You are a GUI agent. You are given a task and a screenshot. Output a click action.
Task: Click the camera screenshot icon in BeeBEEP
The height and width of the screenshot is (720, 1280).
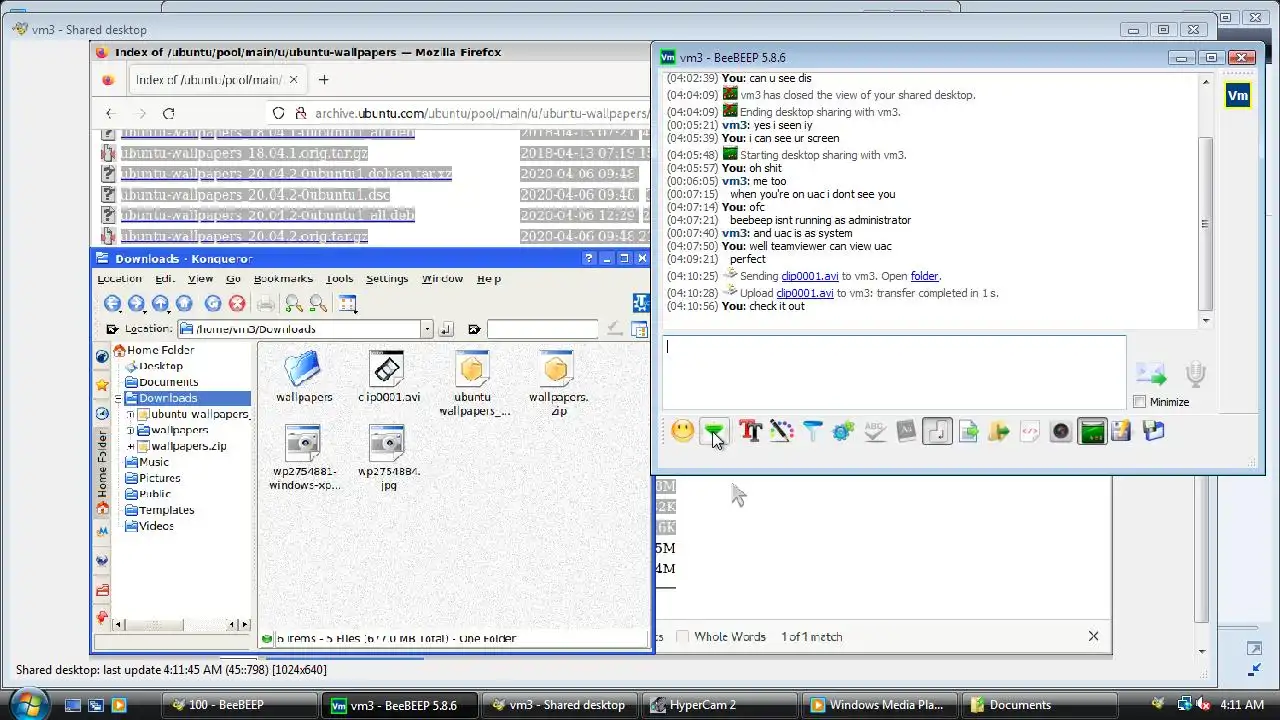click(x=1061, y=431)
